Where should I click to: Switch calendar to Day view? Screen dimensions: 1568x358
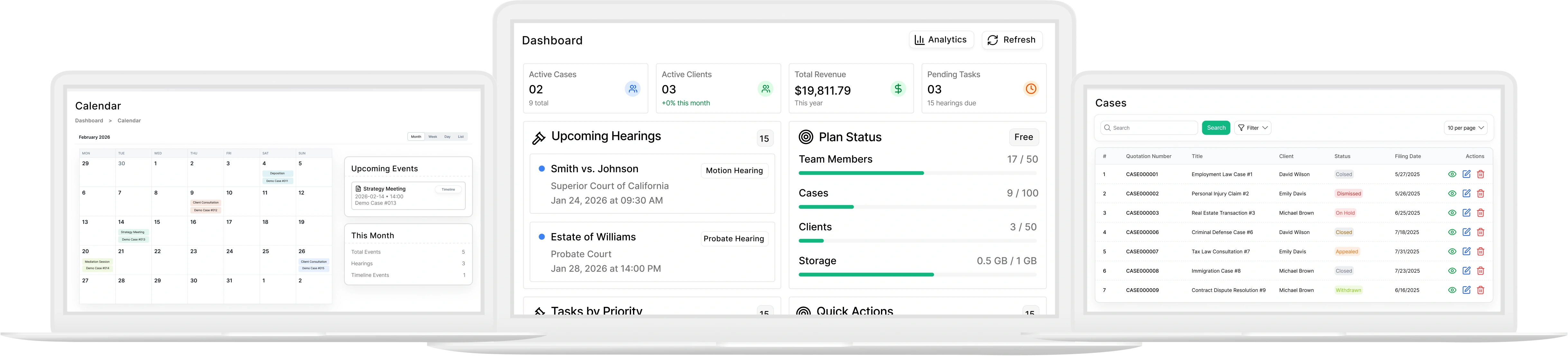(447, 137)
